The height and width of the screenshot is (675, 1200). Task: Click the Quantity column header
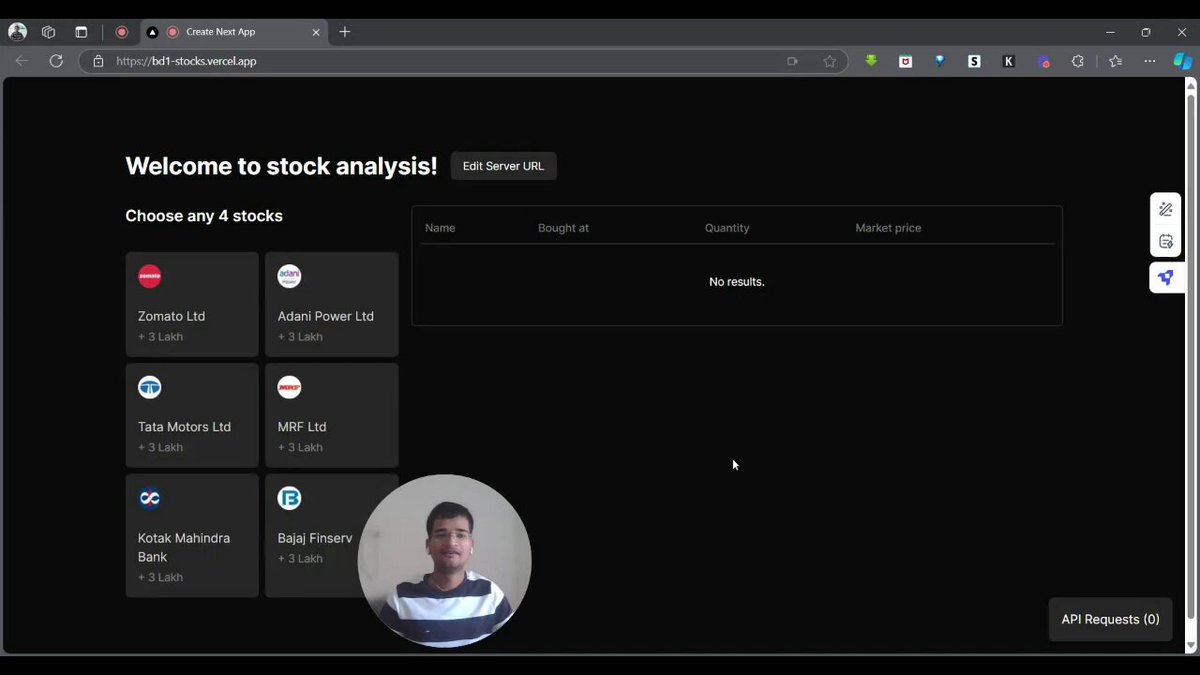[x=727, y=228]
